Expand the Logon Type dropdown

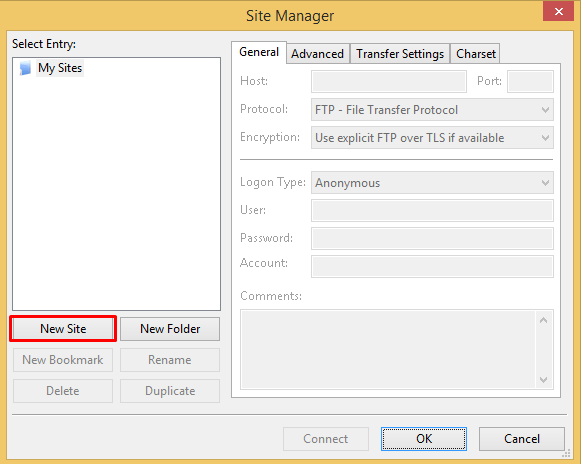432,183
